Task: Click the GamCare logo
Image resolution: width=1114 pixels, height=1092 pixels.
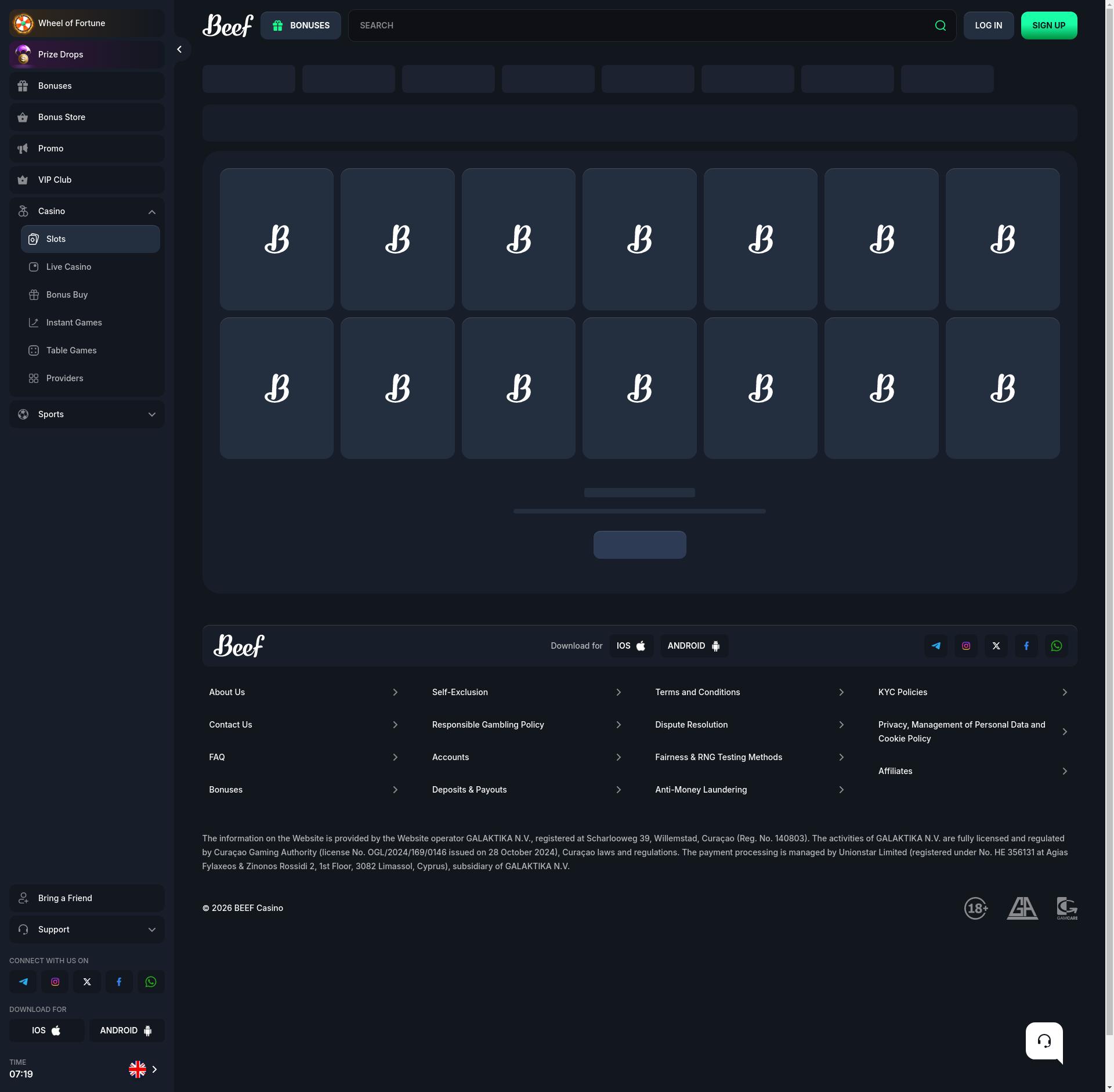Action: [1066, 908]
